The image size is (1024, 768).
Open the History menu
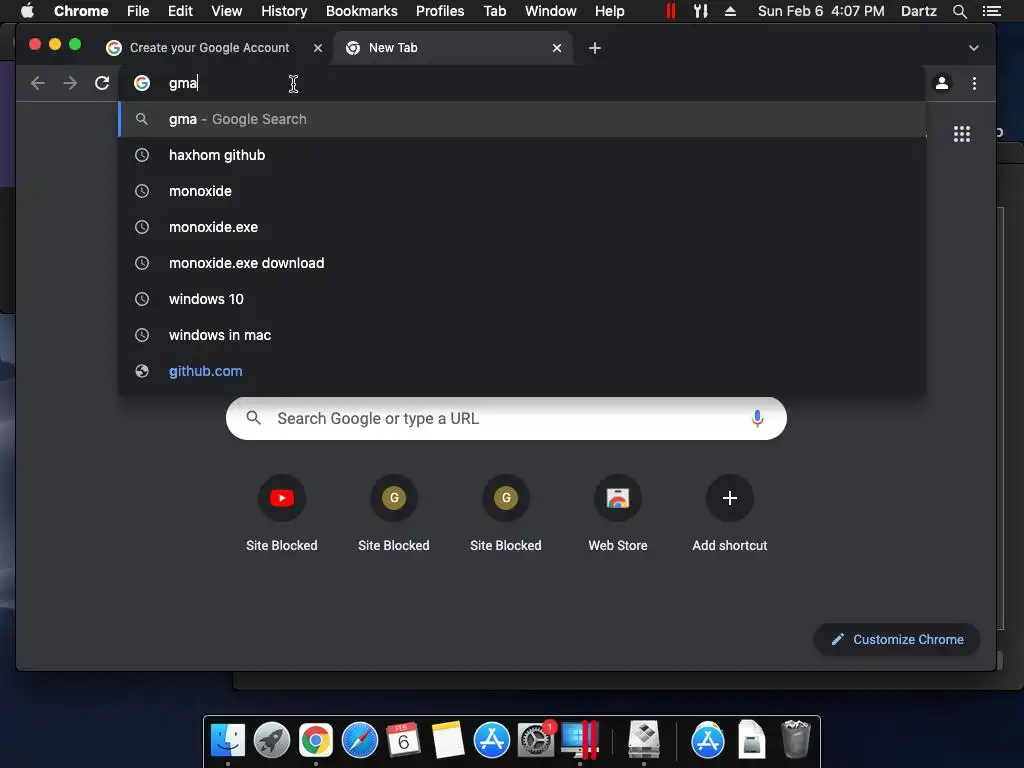click(x=284, y=11)
